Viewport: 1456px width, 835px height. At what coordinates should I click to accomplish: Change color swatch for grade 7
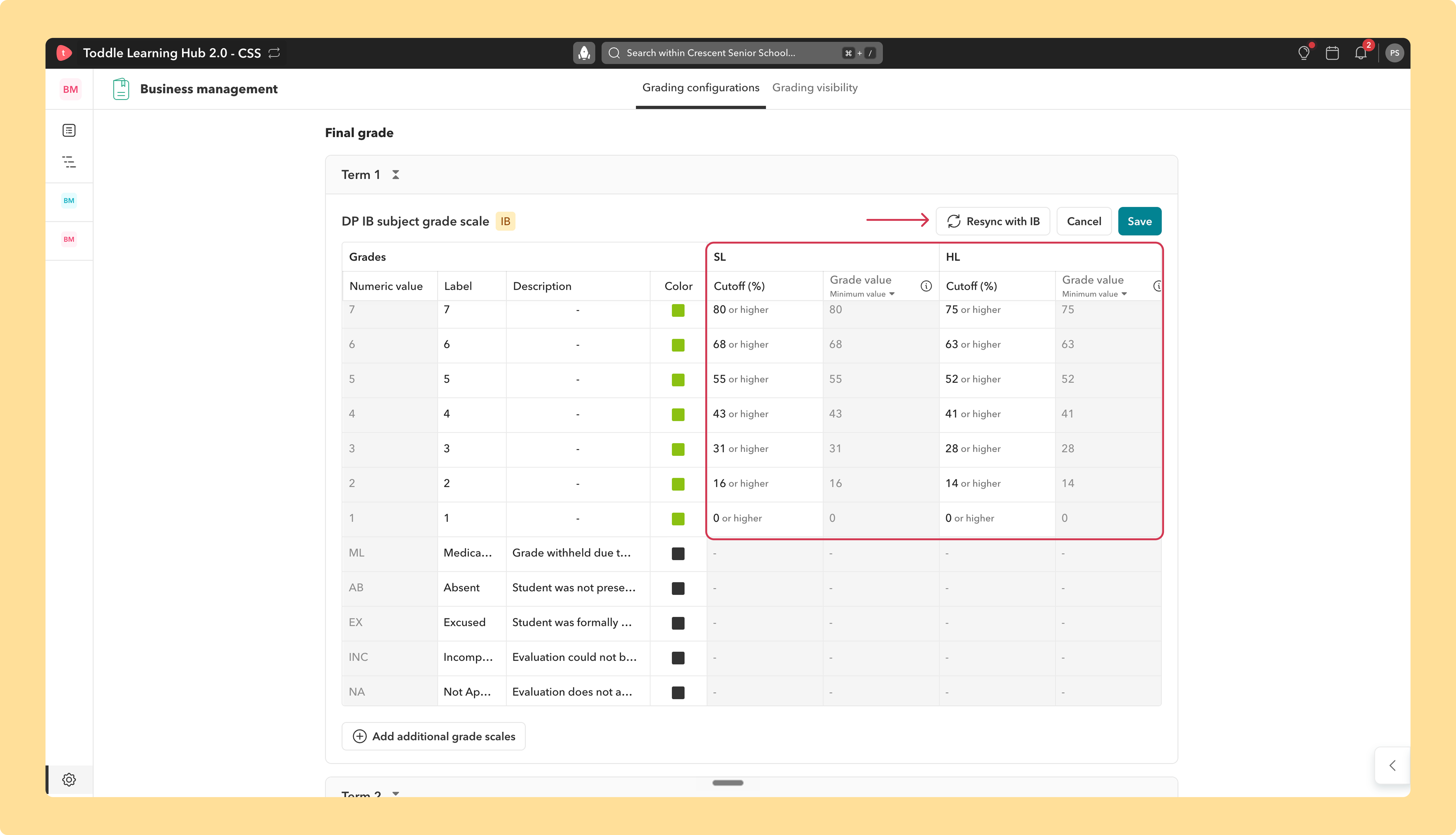pos(678,310)
